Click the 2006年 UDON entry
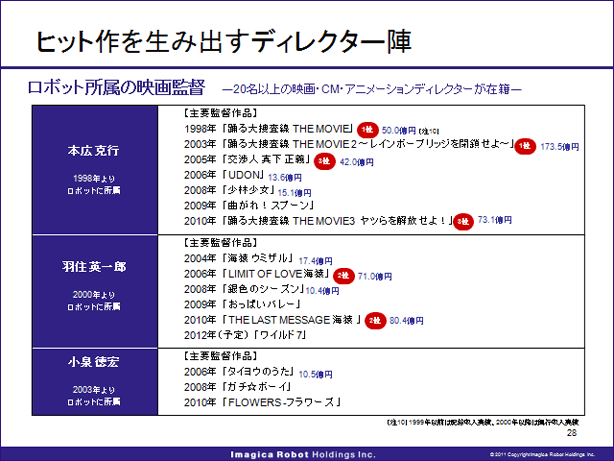The width and height of the screenshot is (614, 461). [x=224, y=175]
